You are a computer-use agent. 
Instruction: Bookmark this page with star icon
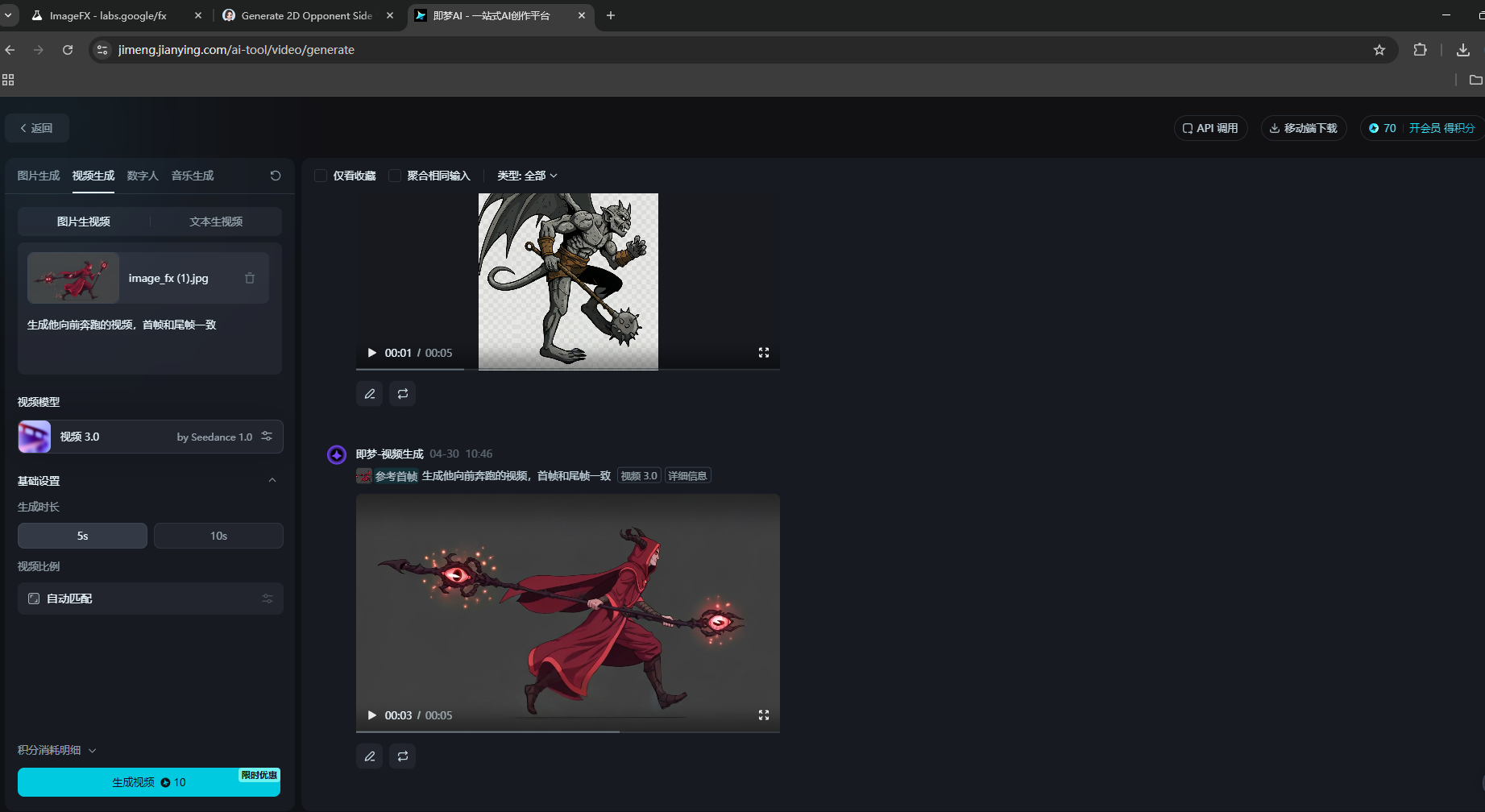pos(1379,50)
